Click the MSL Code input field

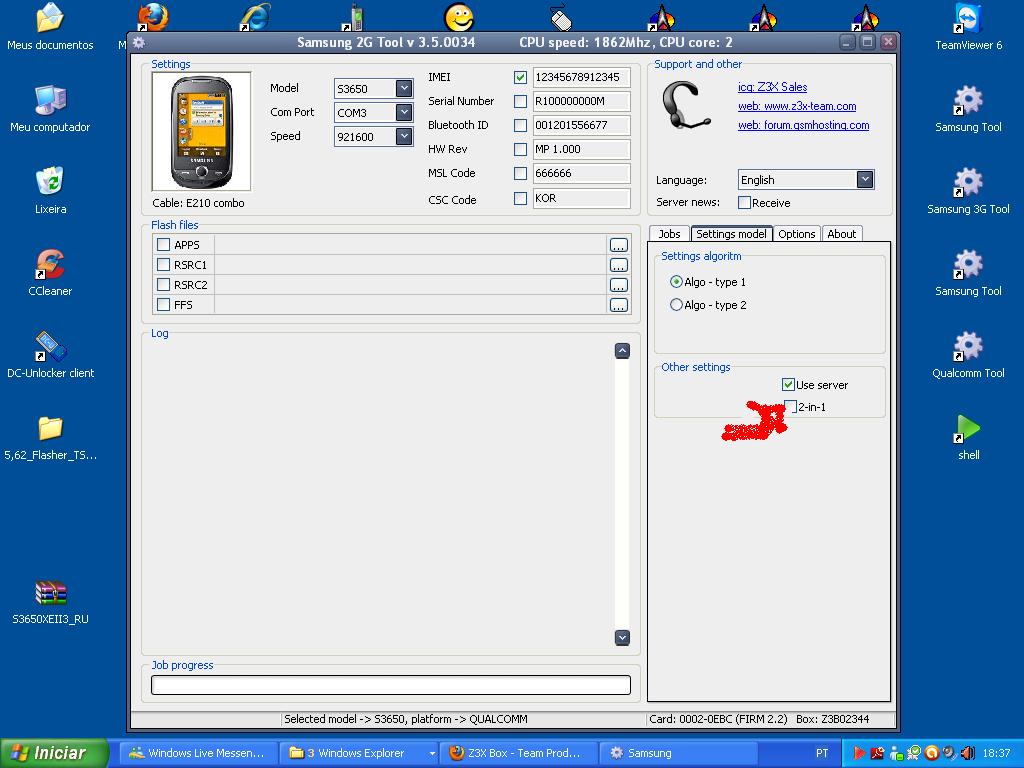[x=581, y=174]
